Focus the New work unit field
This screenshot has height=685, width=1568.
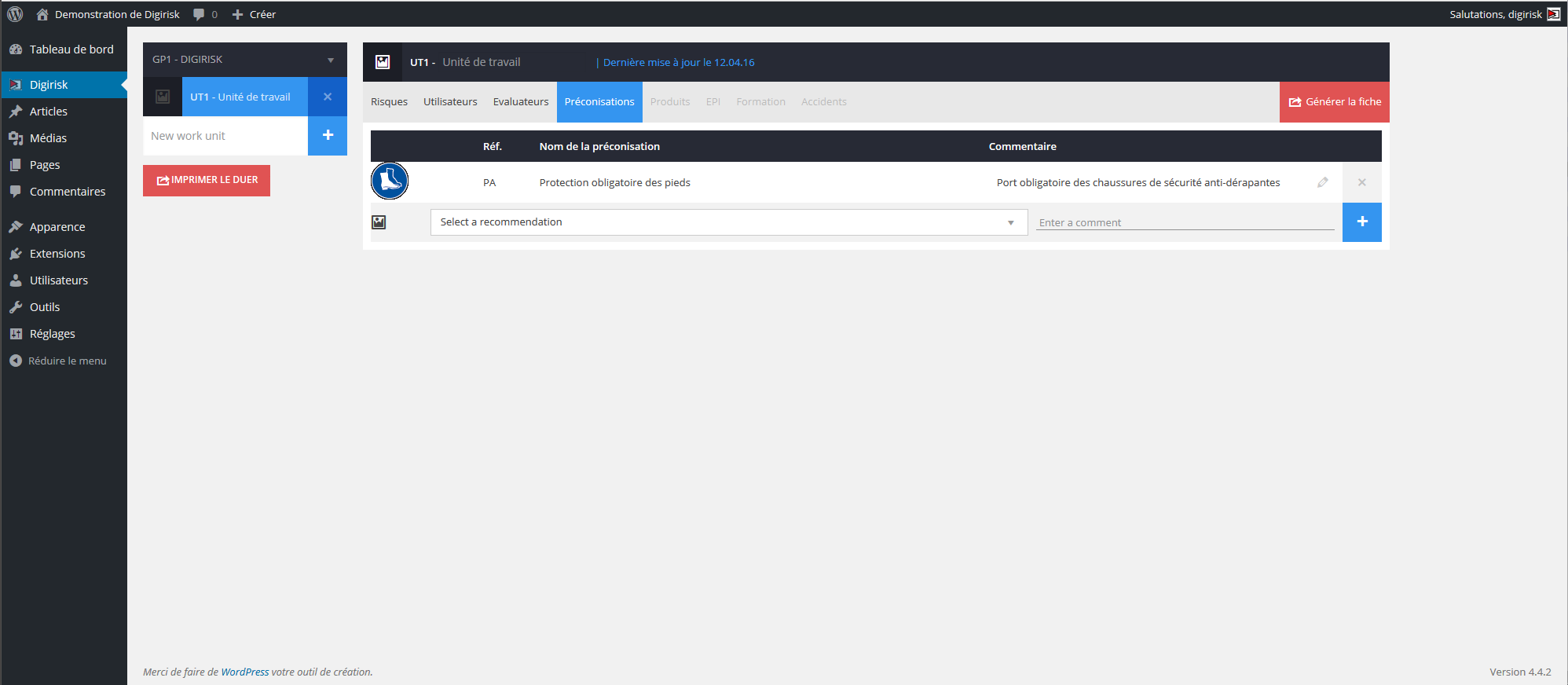[225, 136]
